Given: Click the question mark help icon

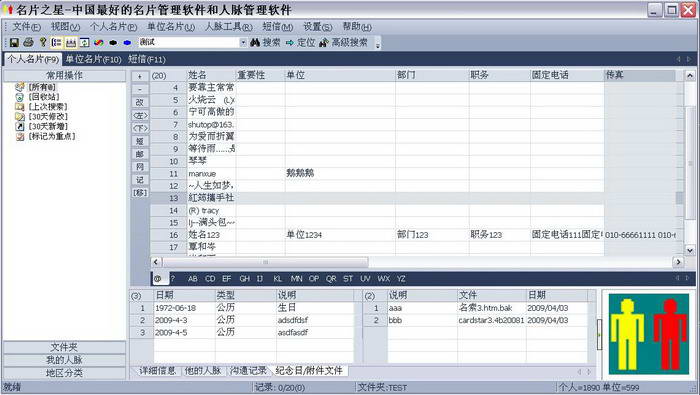Looking at the screenshot, I should [x=43, y=42].
